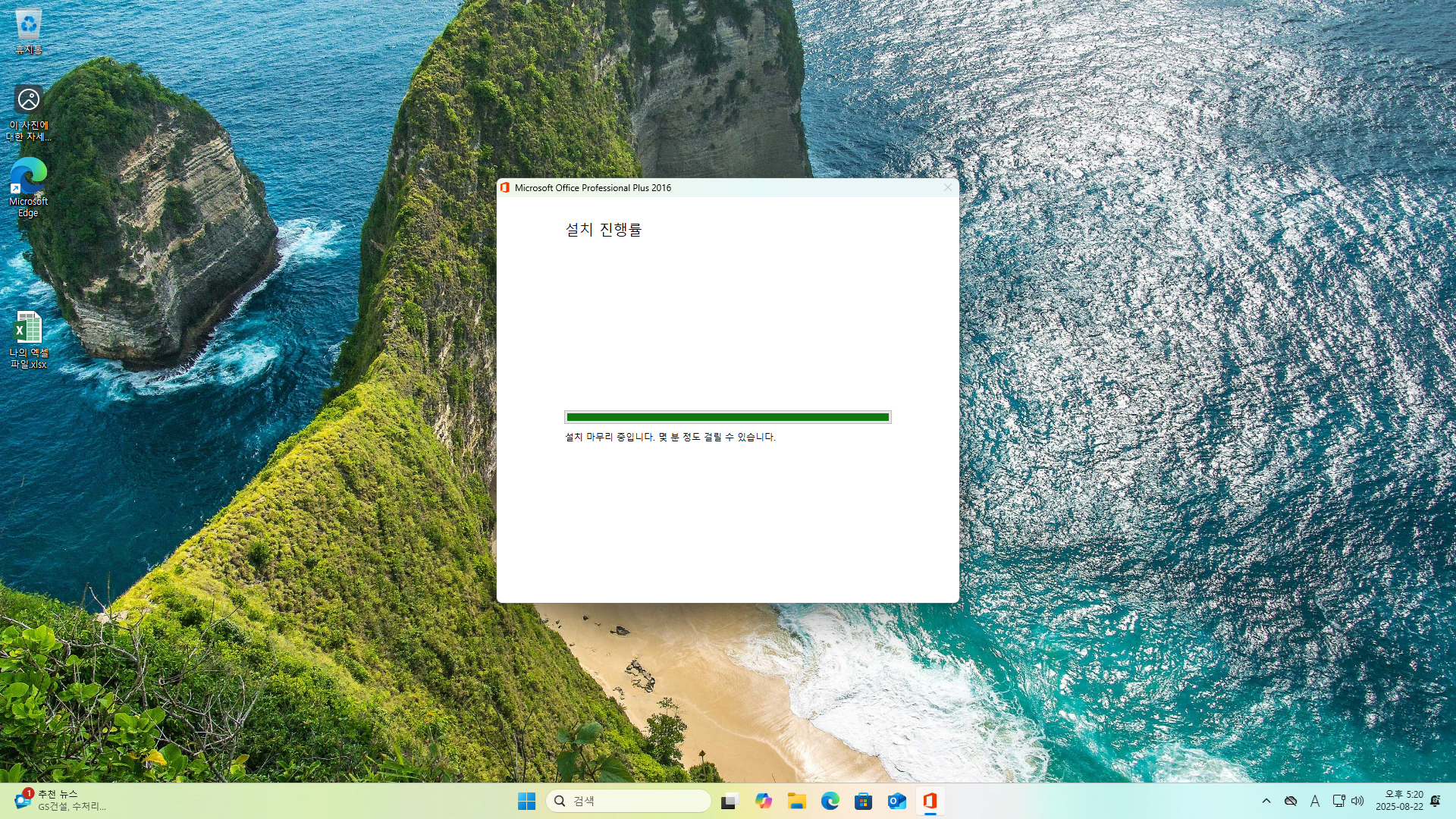Click the taskbar search box
The width and height of the screenshot is (1456, 819).
[628, 801]
